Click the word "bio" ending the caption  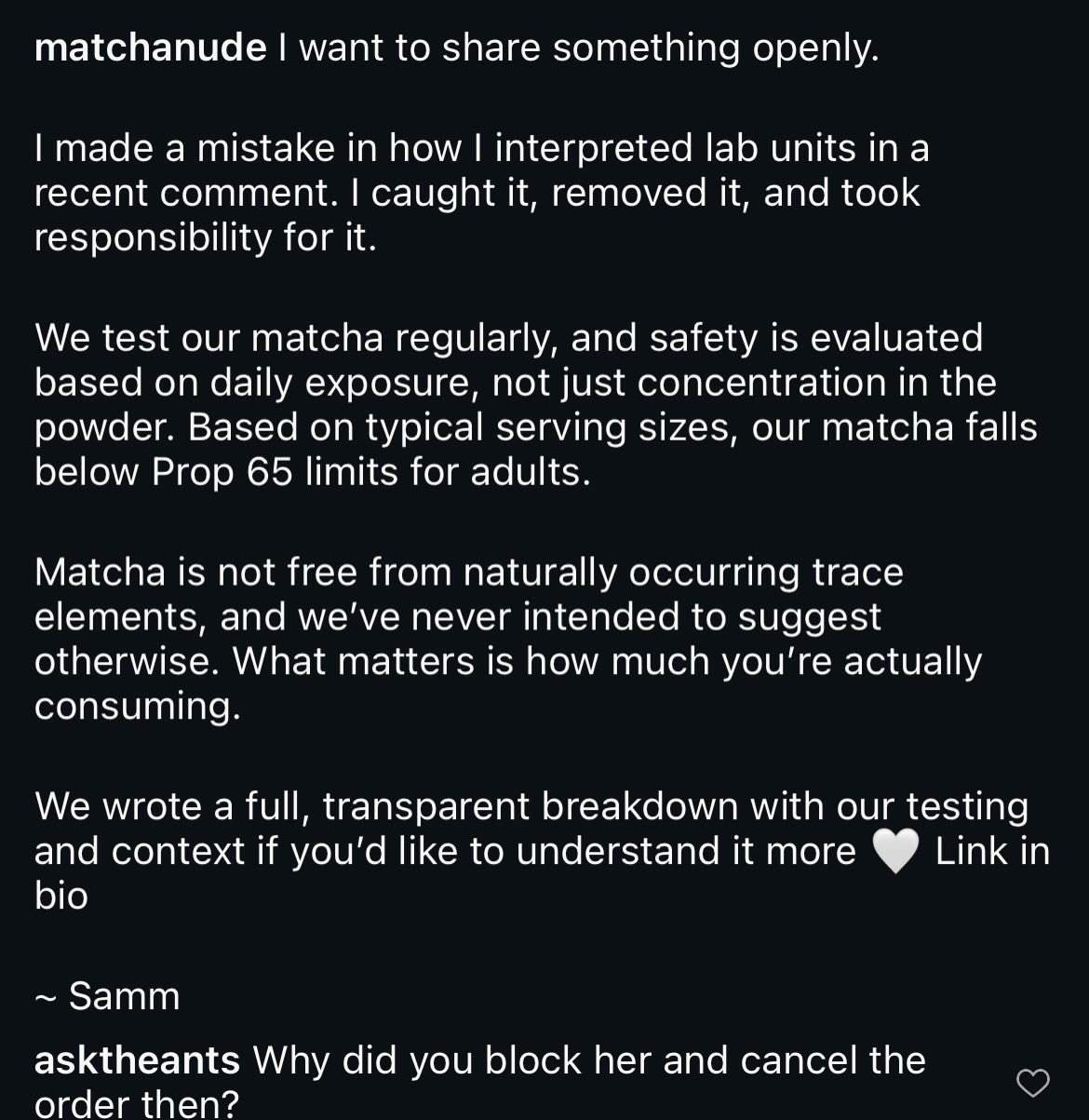(x=60, y=897)
